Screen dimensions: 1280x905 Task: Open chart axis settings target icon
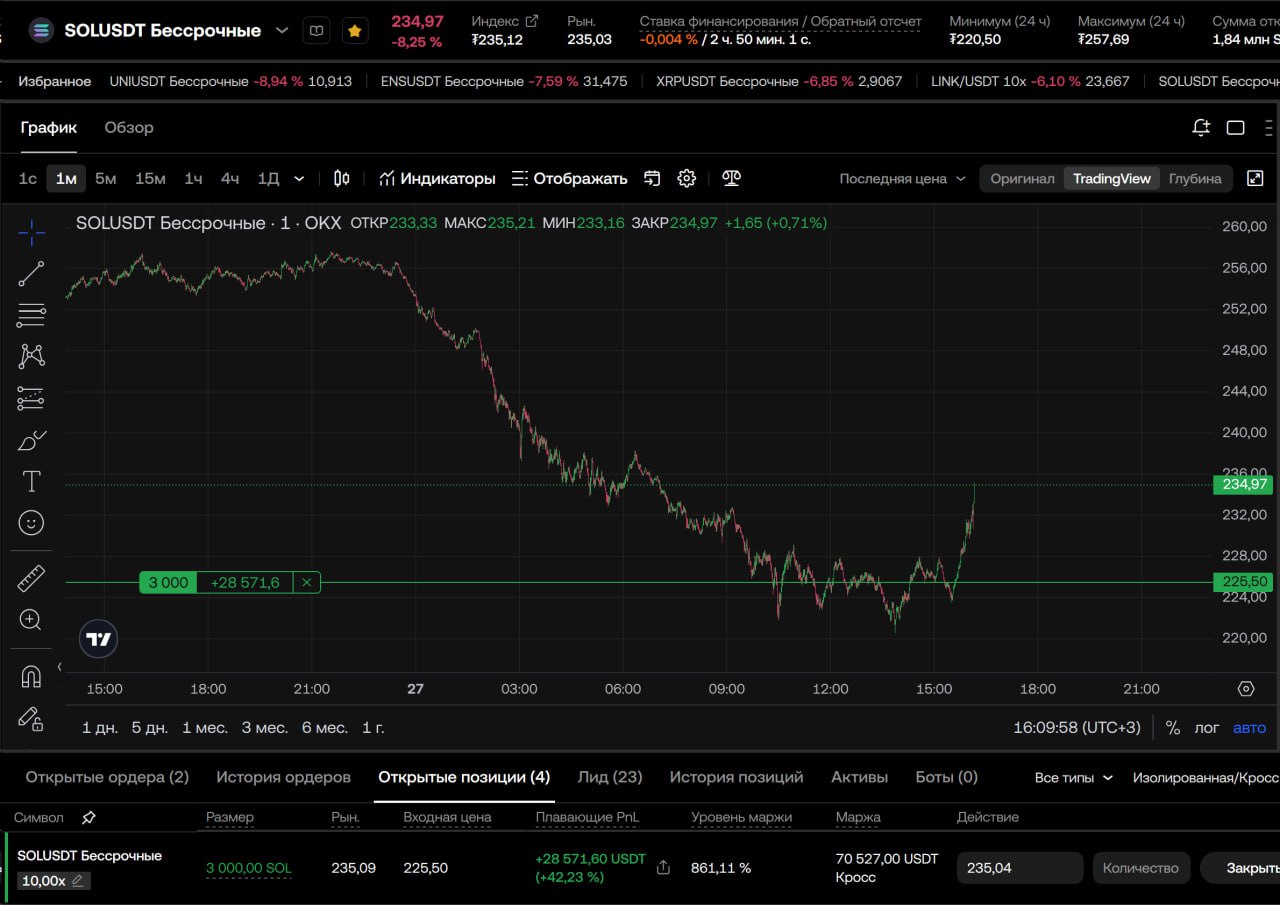tap(1246, 688)
